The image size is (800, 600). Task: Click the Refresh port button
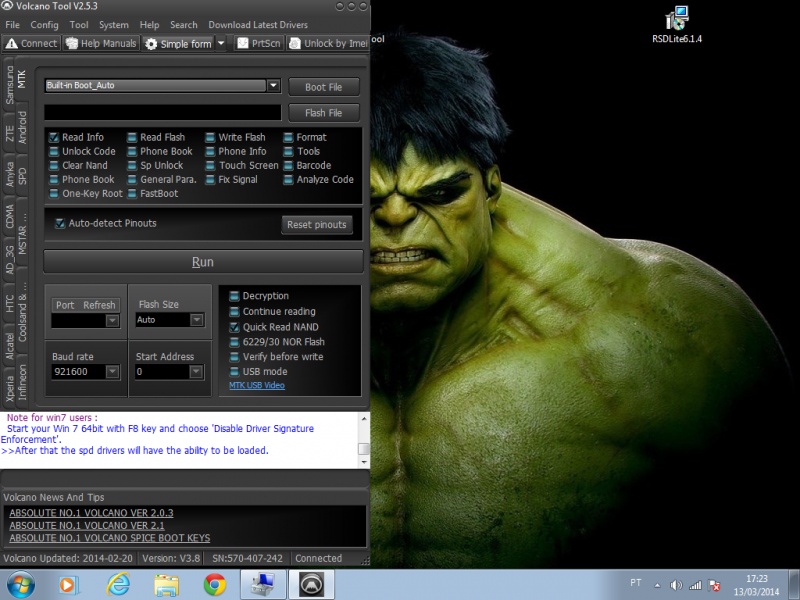point(99,305)
